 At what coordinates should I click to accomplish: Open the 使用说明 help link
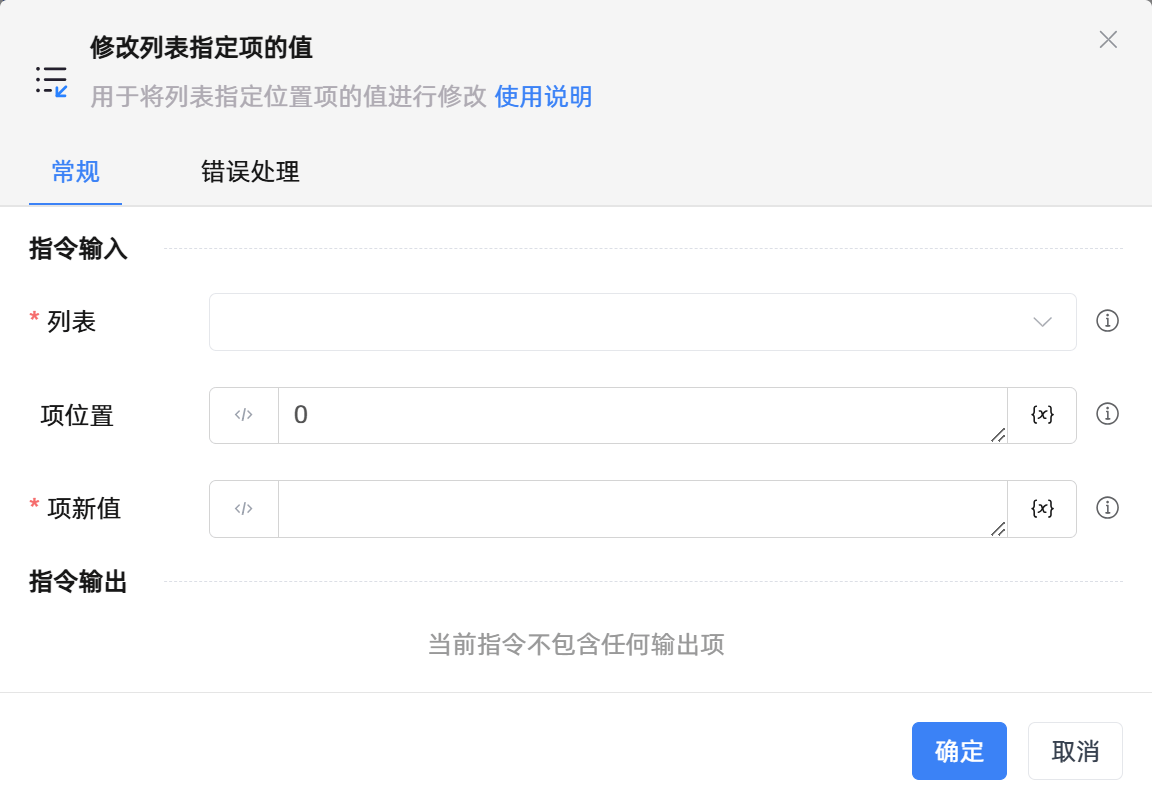543,97
